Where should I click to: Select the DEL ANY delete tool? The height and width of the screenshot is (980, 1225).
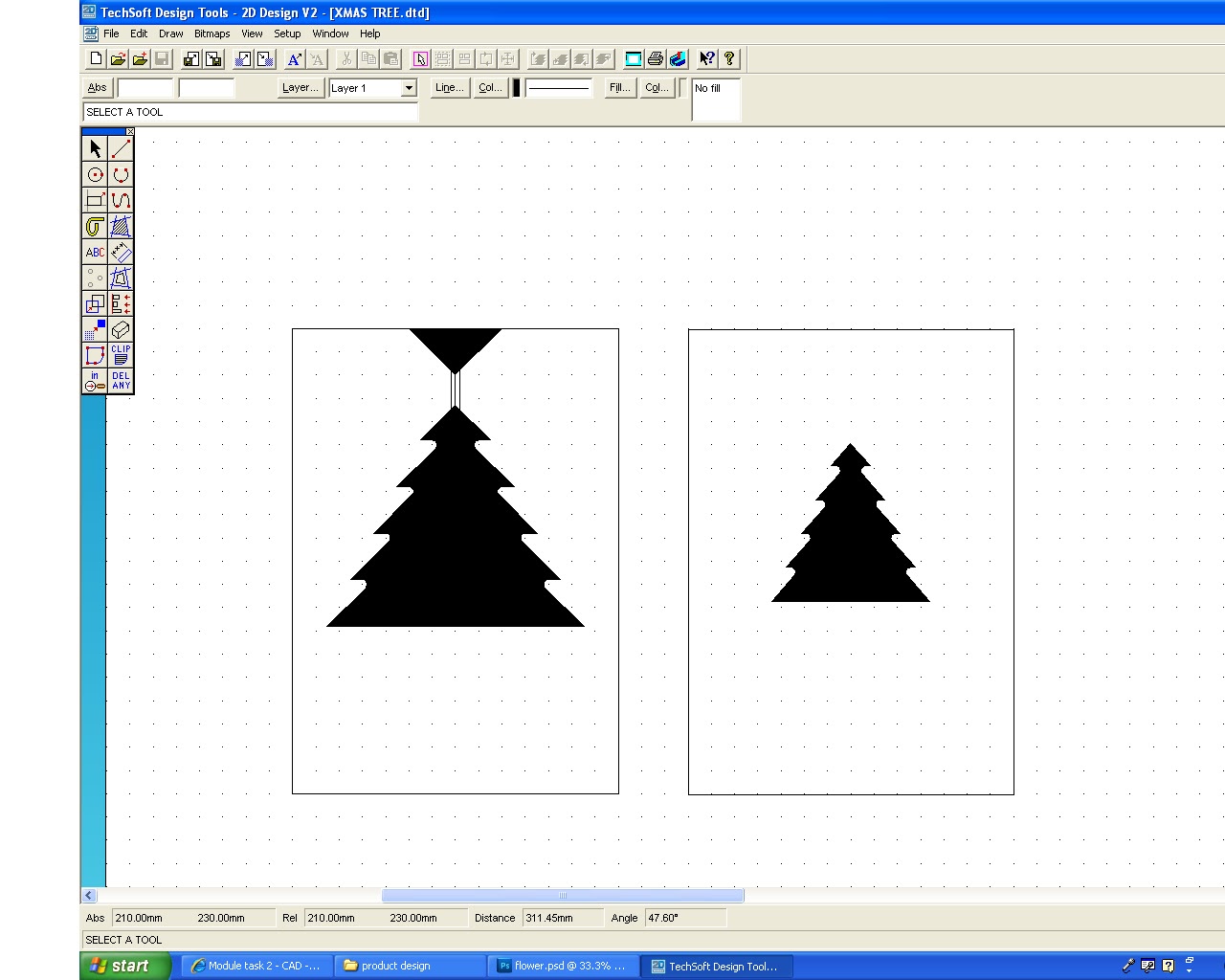pos(121,381)
